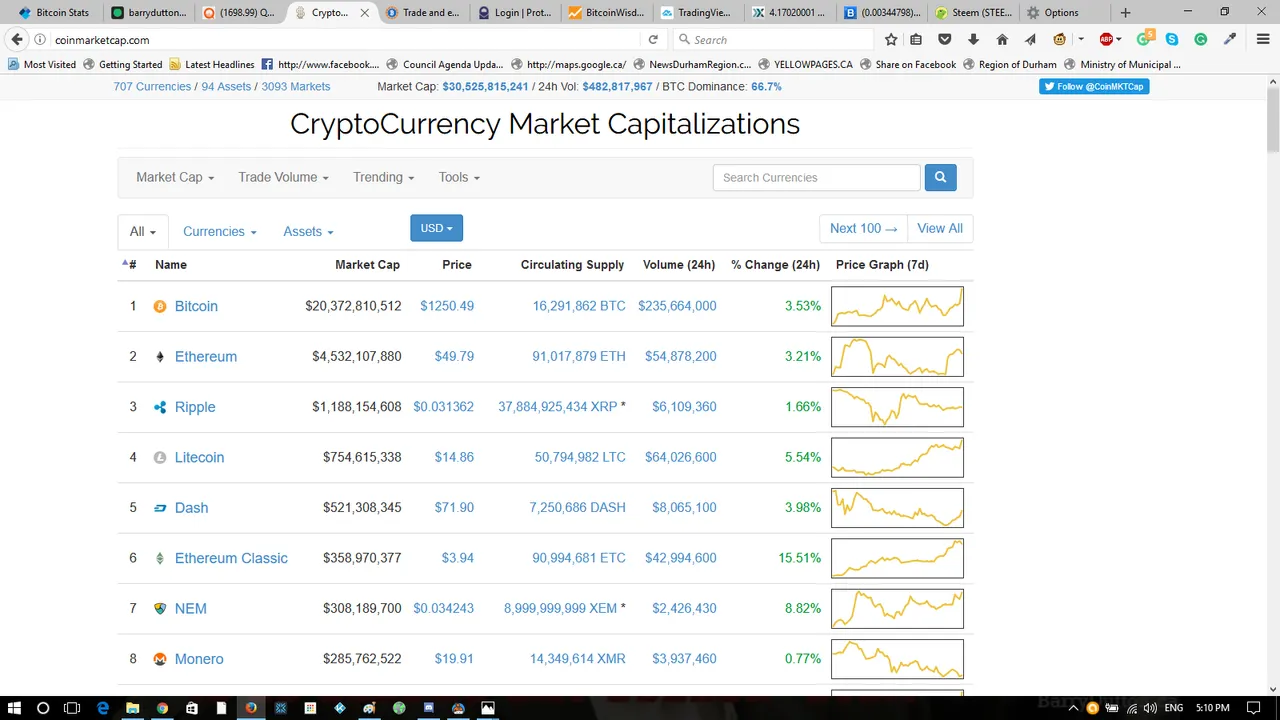This screenshot has height=720, width=1280.
Task: Open the 707 Currencies link
Action: click(x=152, y=86)
